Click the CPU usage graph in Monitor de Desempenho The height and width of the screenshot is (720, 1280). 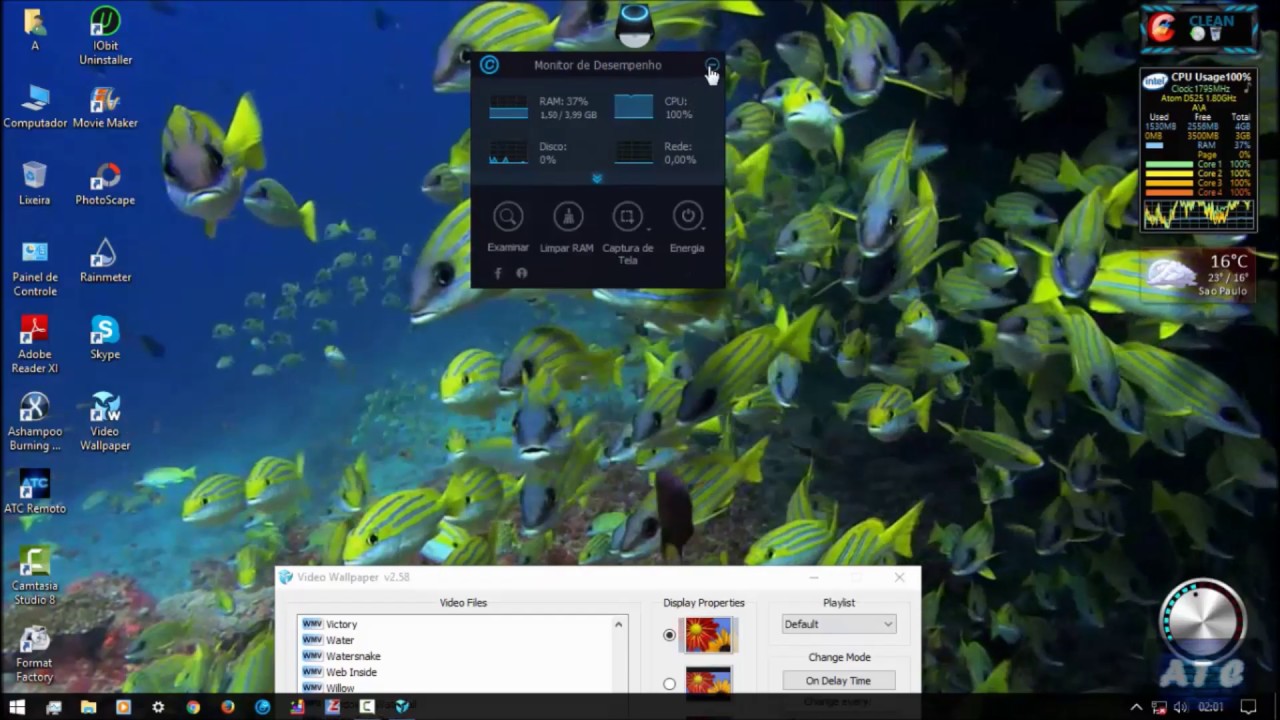coord(633,107)
